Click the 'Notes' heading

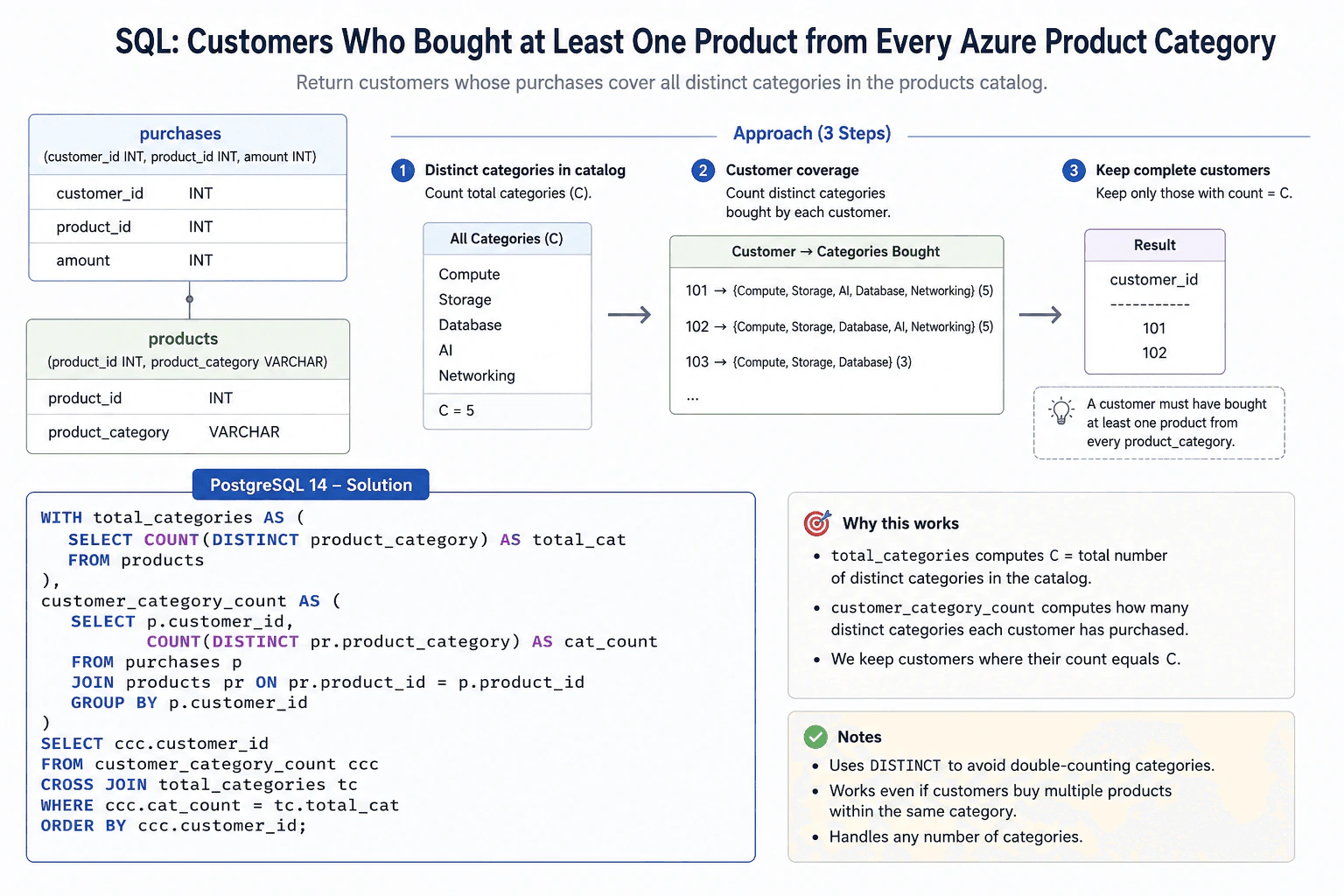[x=859, y=737]
